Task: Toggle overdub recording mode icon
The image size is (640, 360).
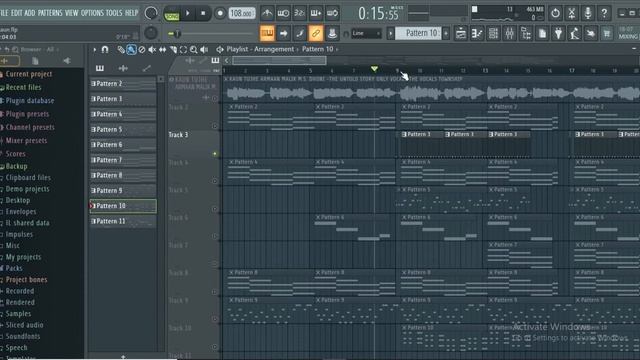Action: [x=316, y=13]
